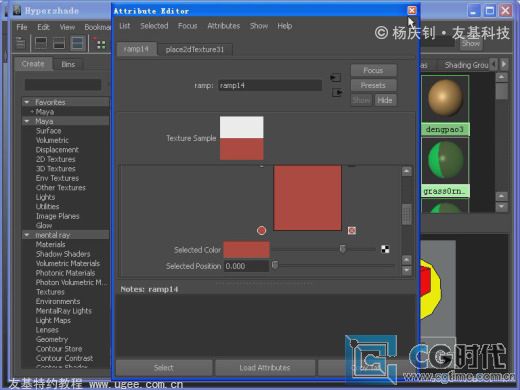Open the Attributes menu in Attribute Editor

pos(223,26)
